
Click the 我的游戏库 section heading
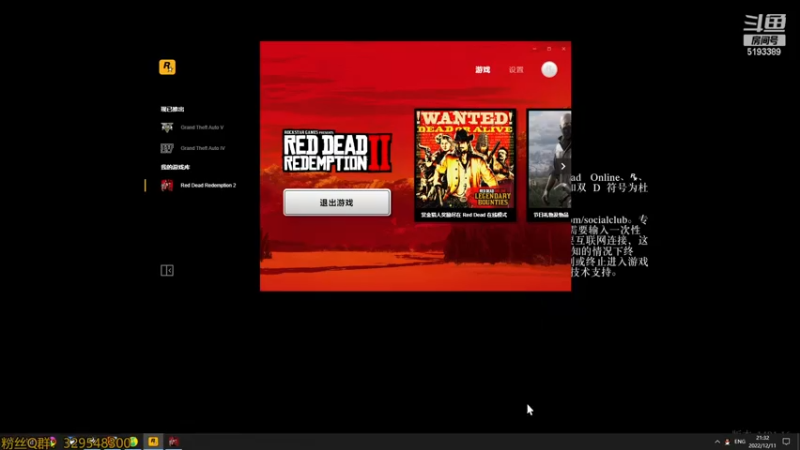point(175,167)
